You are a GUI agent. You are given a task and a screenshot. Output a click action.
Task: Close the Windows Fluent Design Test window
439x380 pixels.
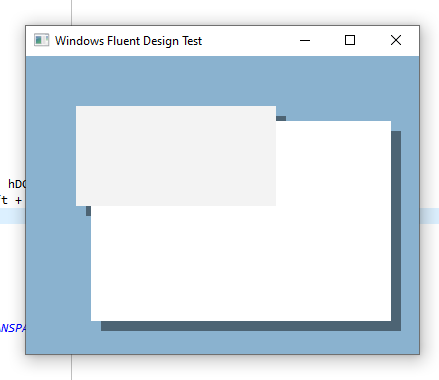click(x=396, y=40)
